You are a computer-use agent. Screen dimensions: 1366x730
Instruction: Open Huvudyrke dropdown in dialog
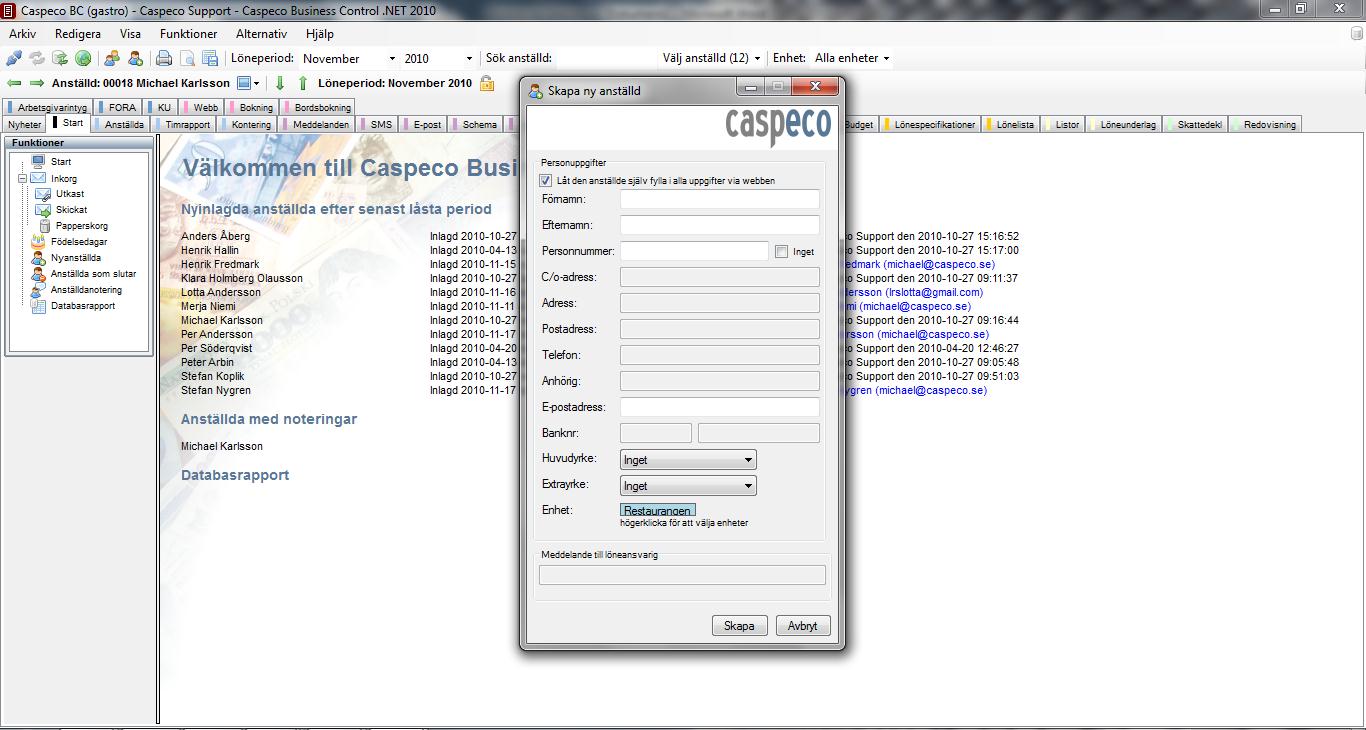pyautogui.click(x=688, y=460)
